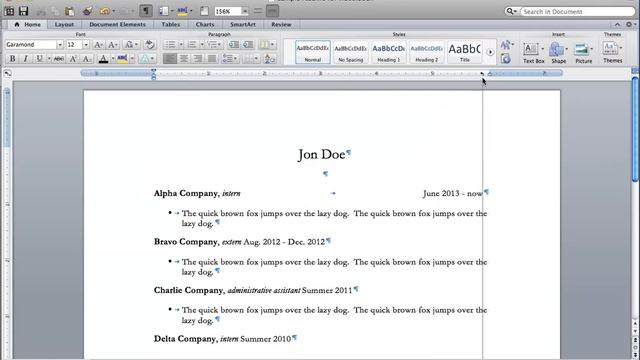Open the Document Elements tab
The image size is (640, 360).
[x=117, y=24]
